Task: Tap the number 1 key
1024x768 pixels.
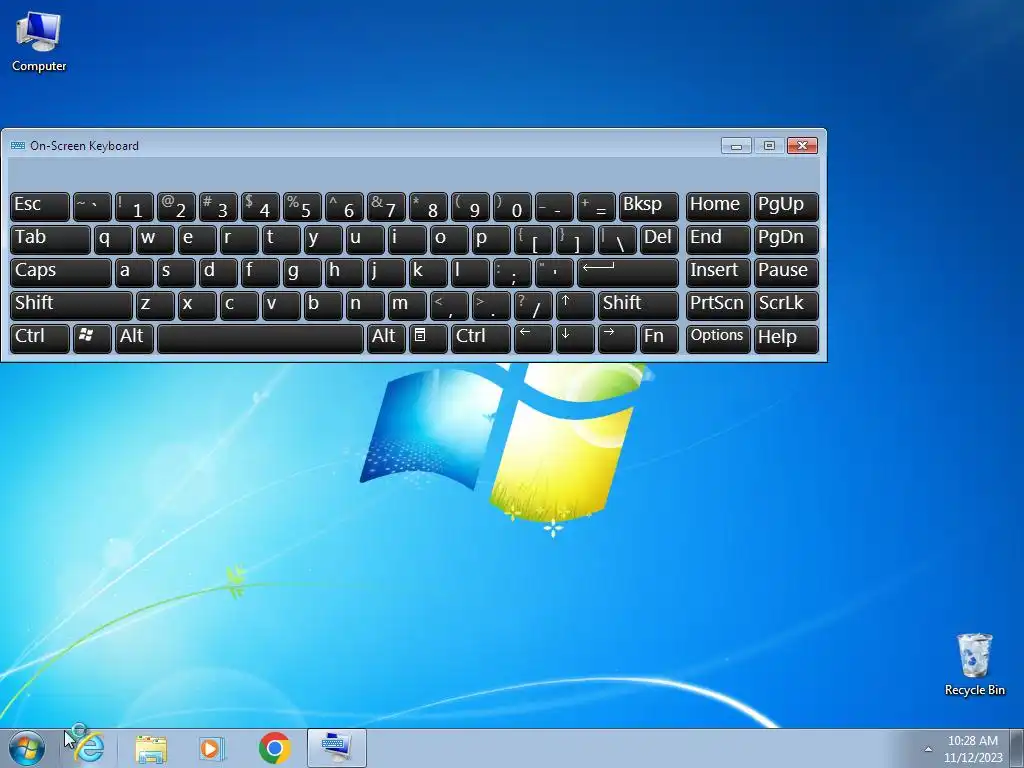Action: pos(134,206)
